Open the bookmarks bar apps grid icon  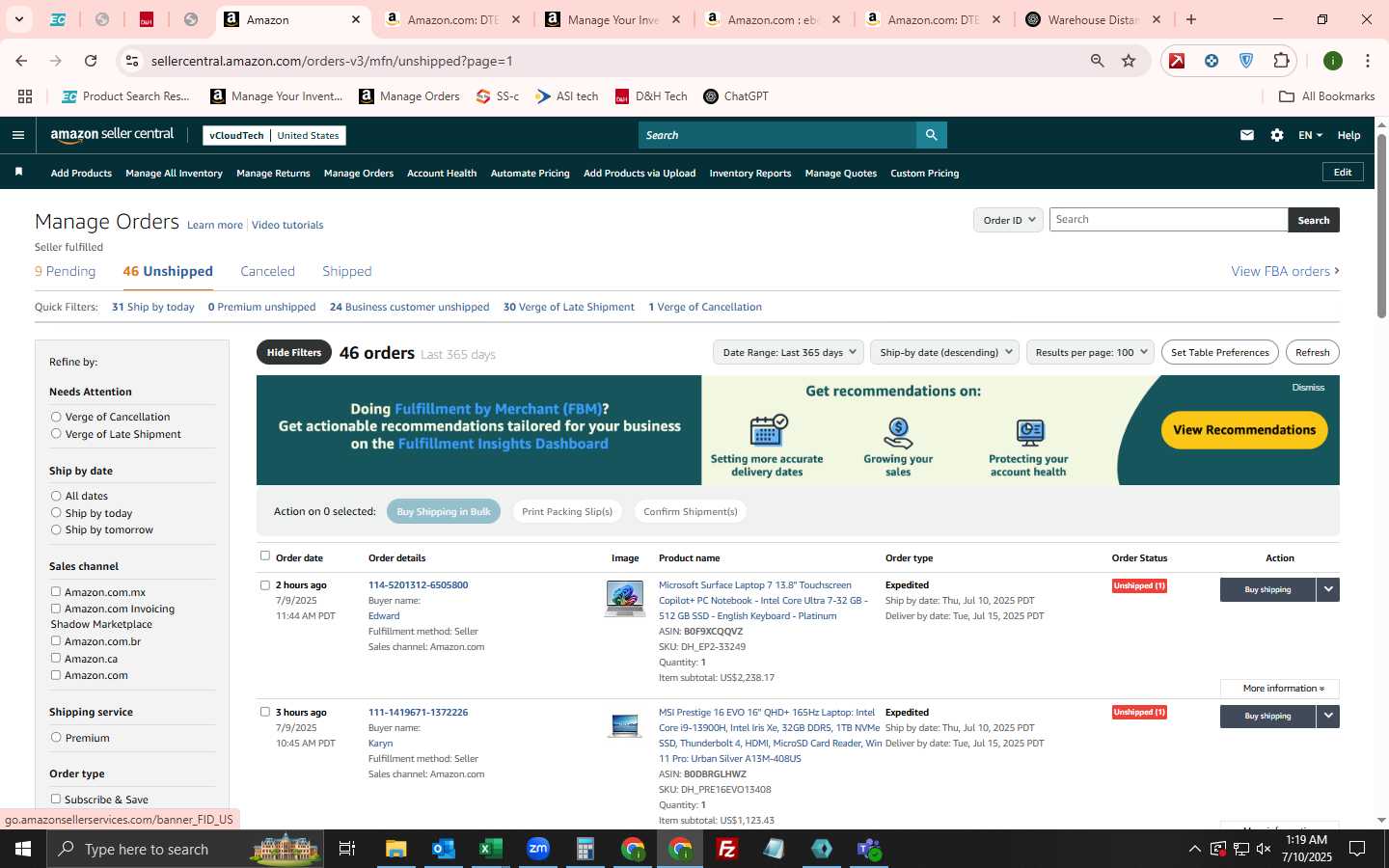point(25,96)
